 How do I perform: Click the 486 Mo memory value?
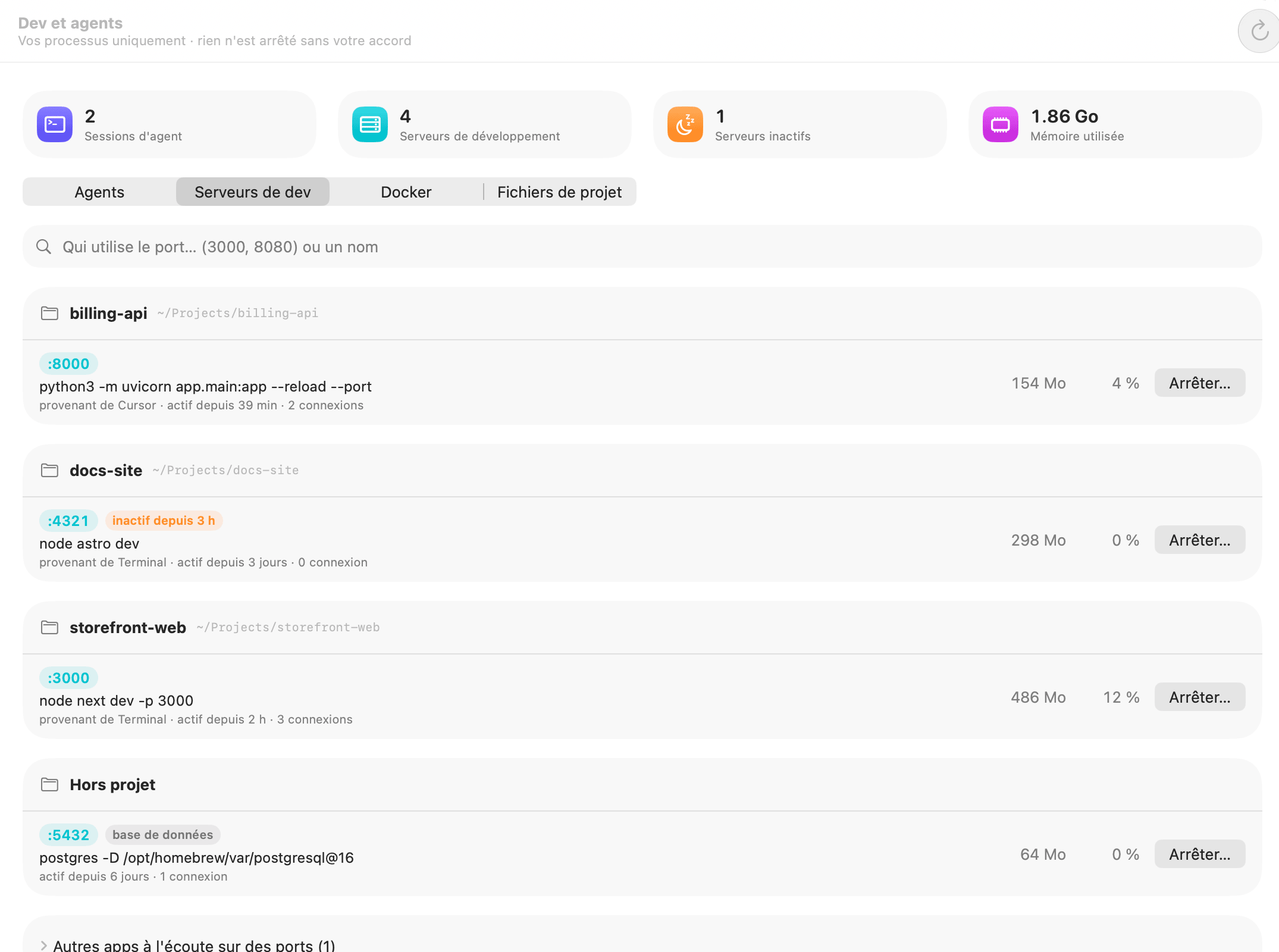click(x=1038, y=697)
